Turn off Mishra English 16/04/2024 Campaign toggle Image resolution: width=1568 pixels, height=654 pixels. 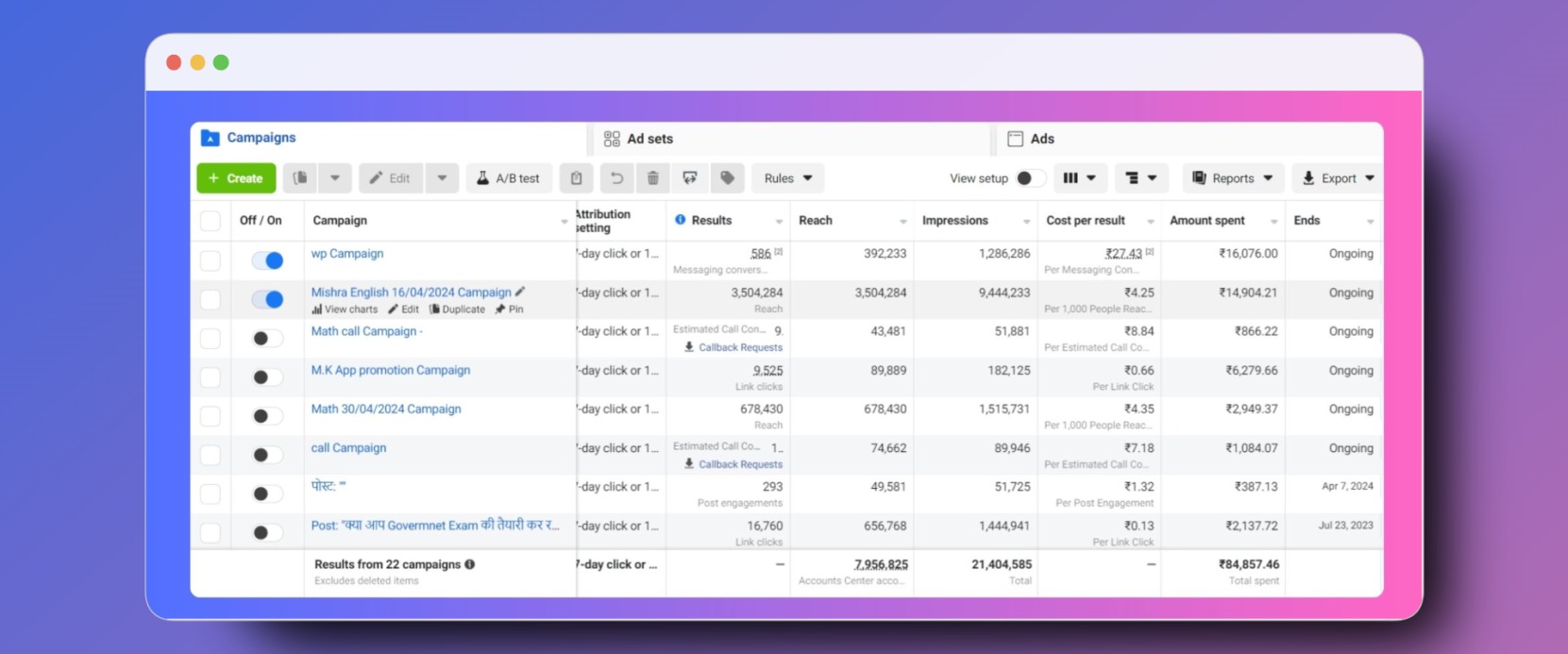pos(267,299)
